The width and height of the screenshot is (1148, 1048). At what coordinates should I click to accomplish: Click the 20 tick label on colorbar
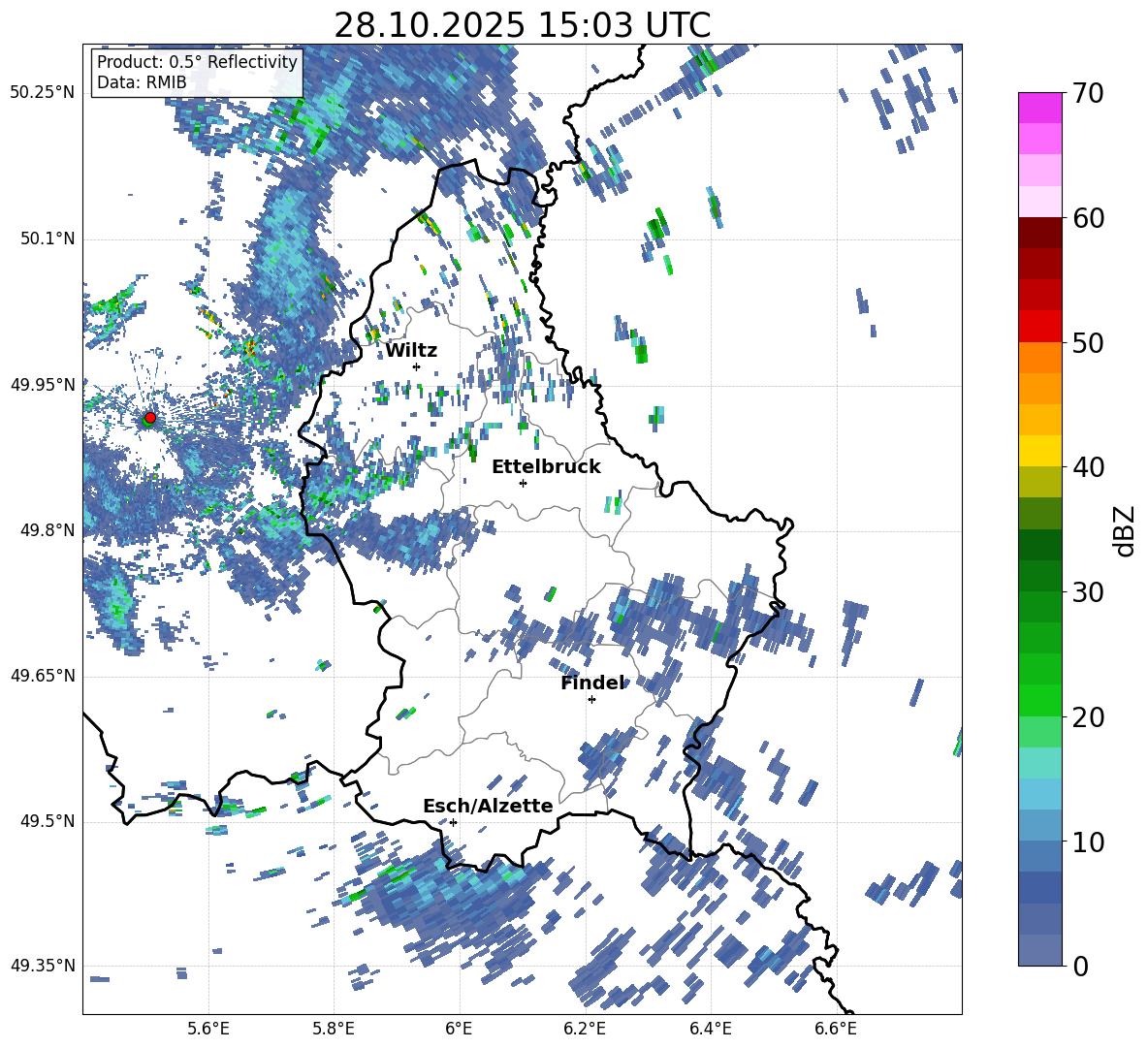(1088, 717)
